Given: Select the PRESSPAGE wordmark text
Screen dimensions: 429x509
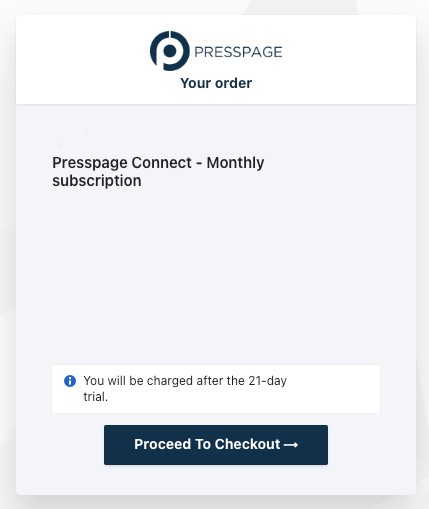Looking at the screenshot, I should pos(238,52).
